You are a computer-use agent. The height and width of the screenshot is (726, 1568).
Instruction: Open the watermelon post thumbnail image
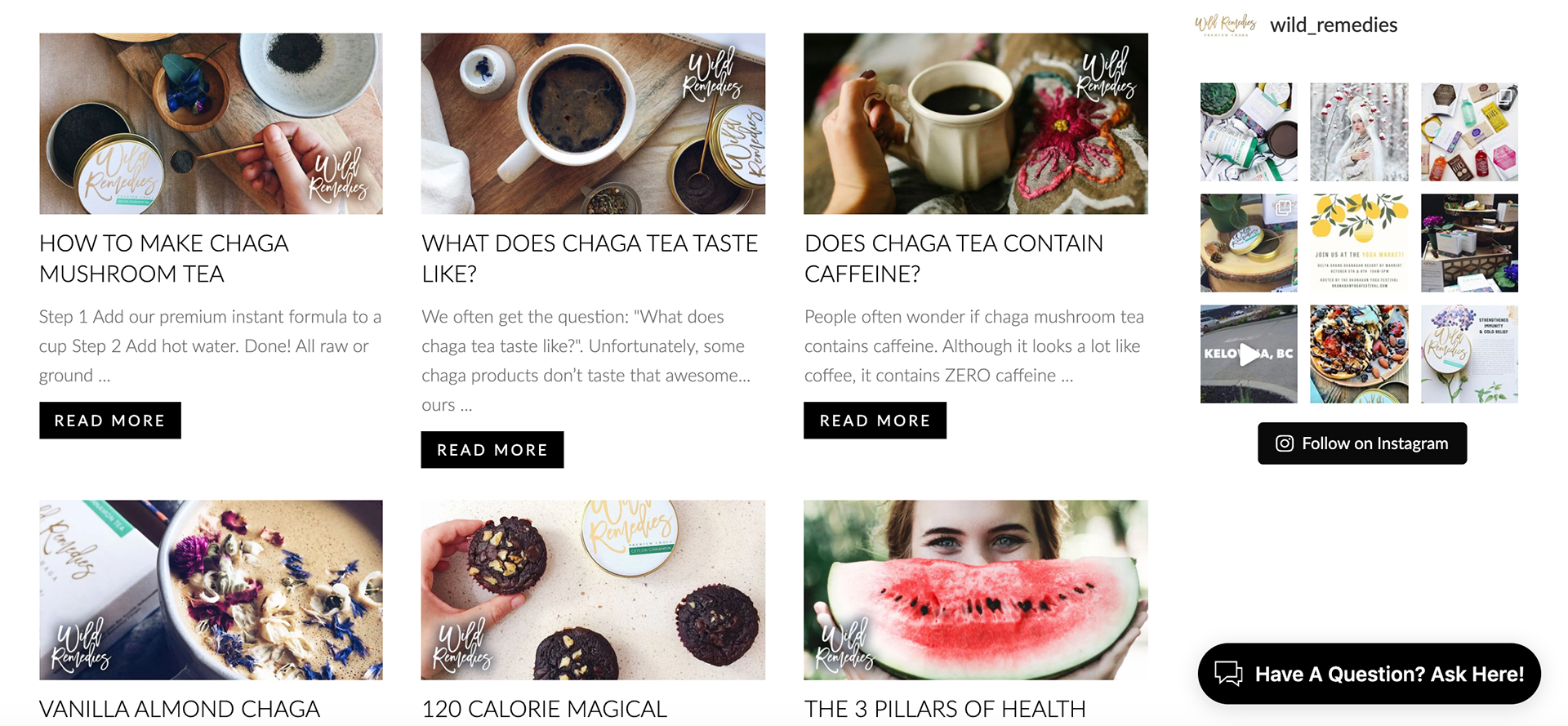pyautogui.click(x=976, y=590)
